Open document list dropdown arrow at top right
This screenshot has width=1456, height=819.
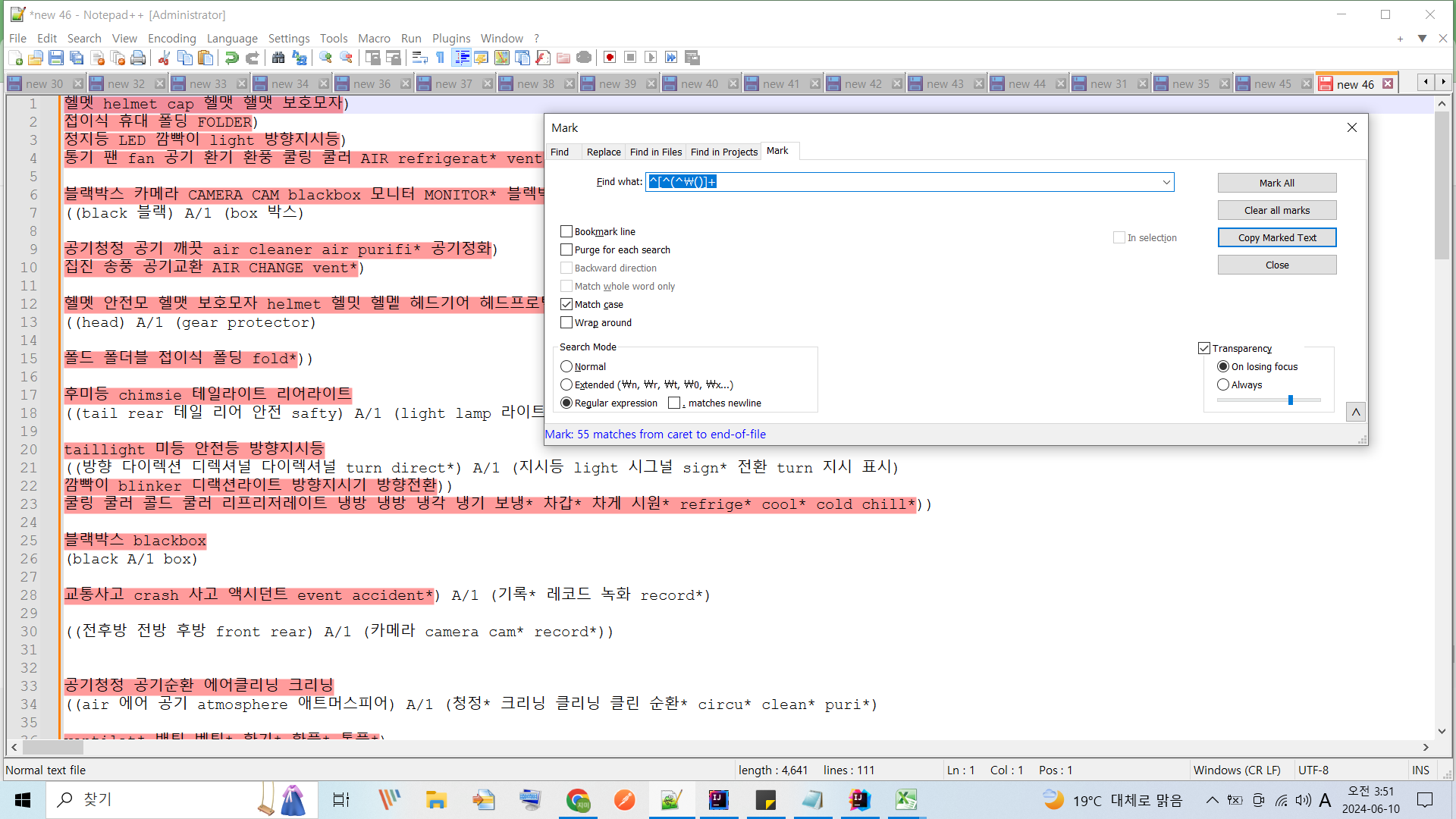tap(1422, 39)
